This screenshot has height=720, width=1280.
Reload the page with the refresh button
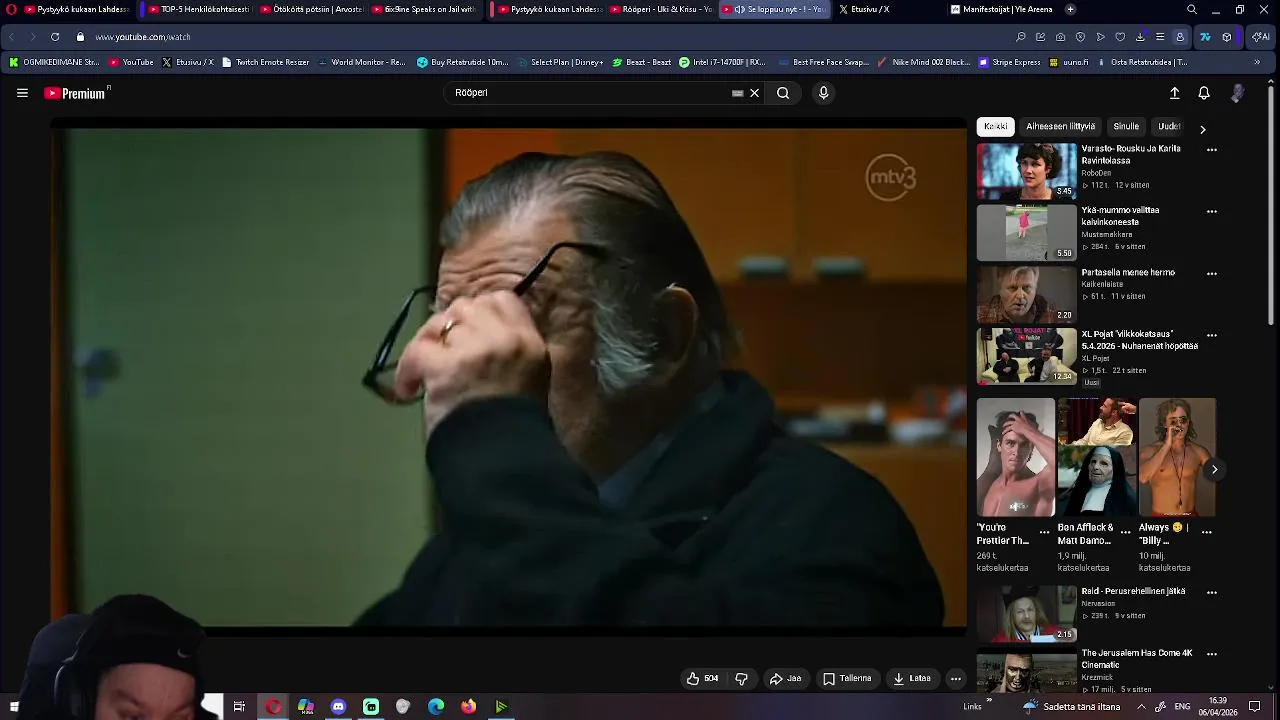click(55, 37)
